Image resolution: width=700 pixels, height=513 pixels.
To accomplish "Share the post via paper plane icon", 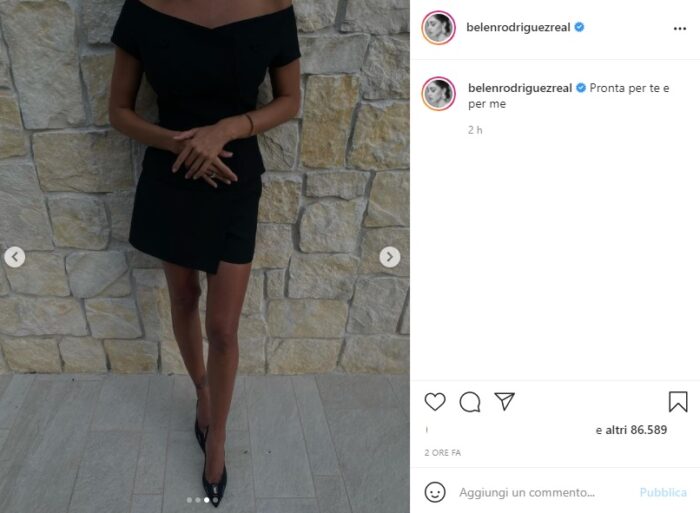I will pyautogui.click(x=504, y=401).
